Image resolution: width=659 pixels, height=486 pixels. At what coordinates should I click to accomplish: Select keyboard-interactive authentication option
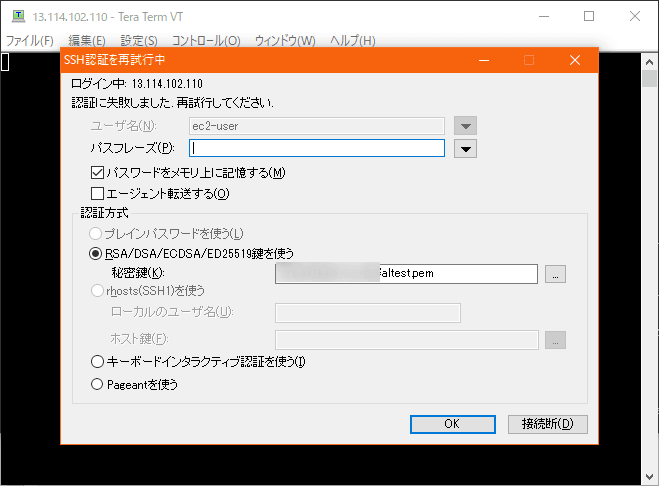(97, 362)
